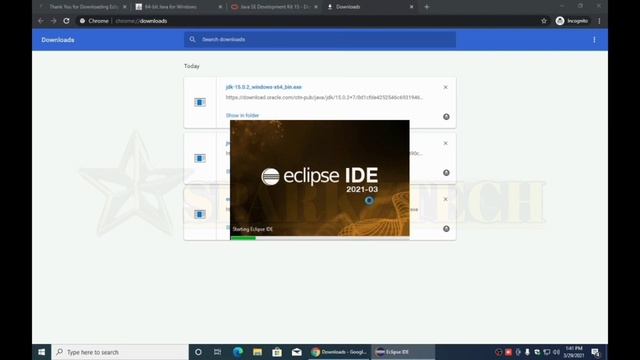Click the Today heading
640x360 pixels.
(192, 66)
